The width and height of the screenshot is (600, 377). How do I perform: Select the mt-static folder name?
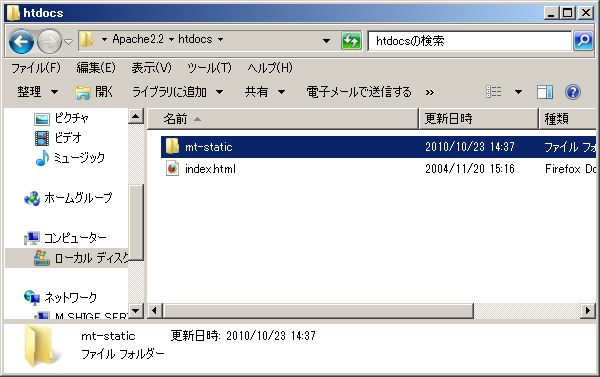(x=209, y=147)
